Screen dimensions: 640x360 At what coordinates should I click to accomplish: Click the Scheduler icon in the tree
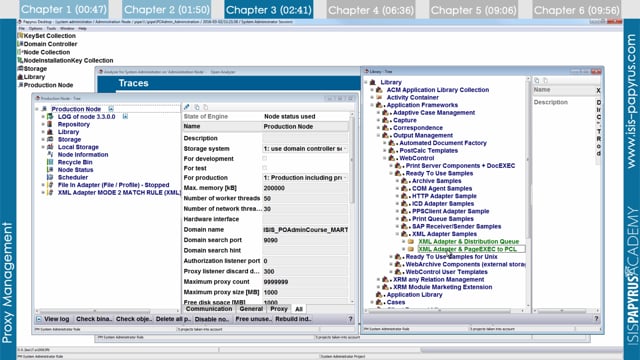pos(50,177)
